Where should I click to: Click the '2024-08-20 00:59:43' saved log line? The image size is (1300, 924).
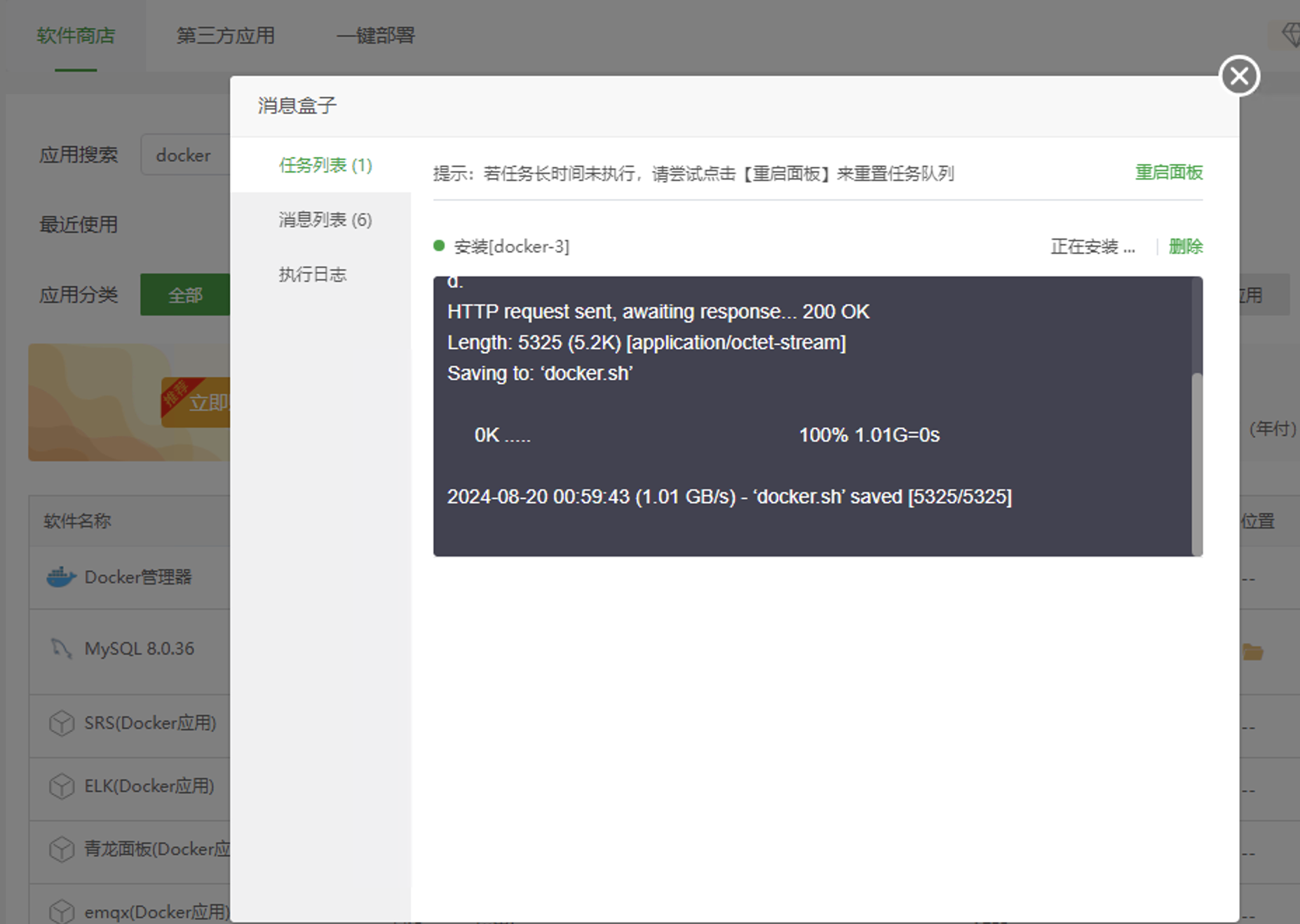pos(729,497)
